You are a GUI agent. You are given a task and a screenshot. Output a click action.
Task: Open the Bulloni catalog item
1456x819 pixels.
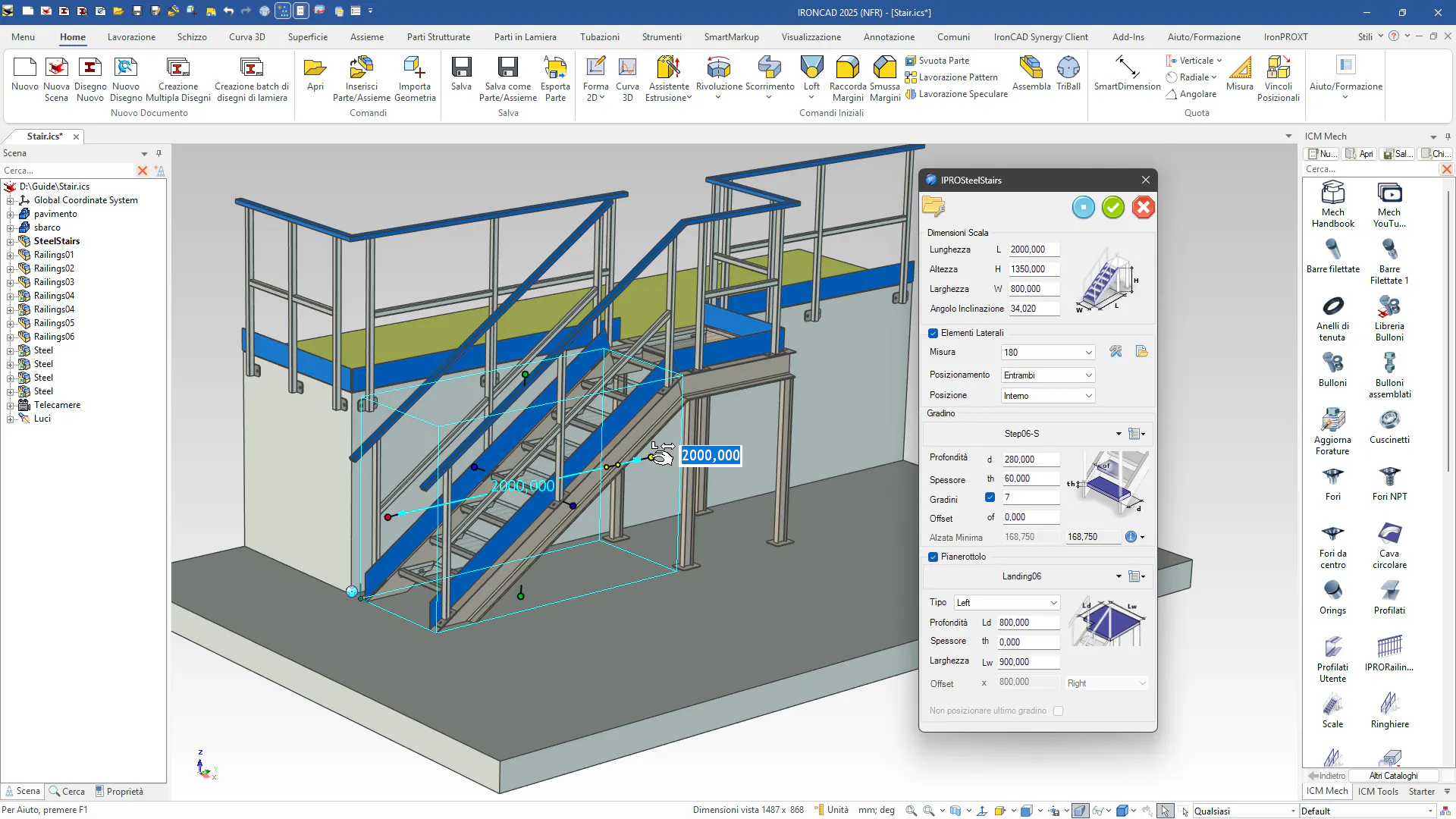coord(1332,364)
